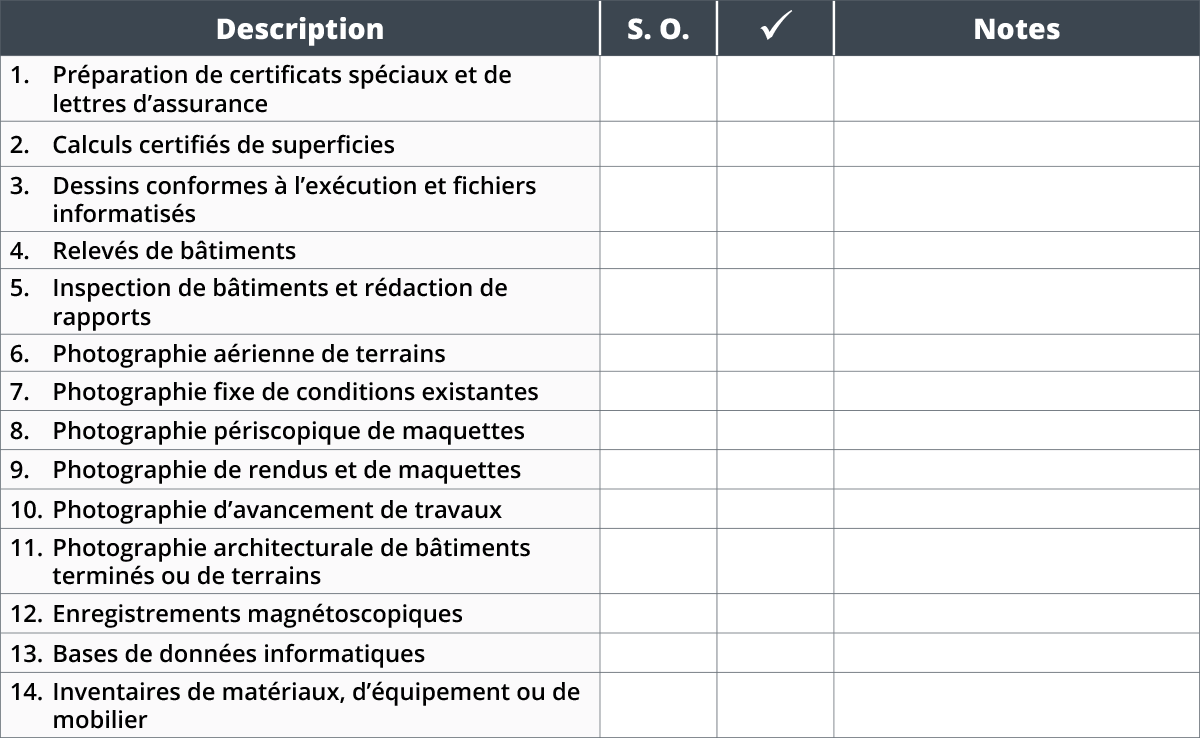Click the Notes column header
The height and width of the screenshot is (738, 1200).
[1017, 28]
